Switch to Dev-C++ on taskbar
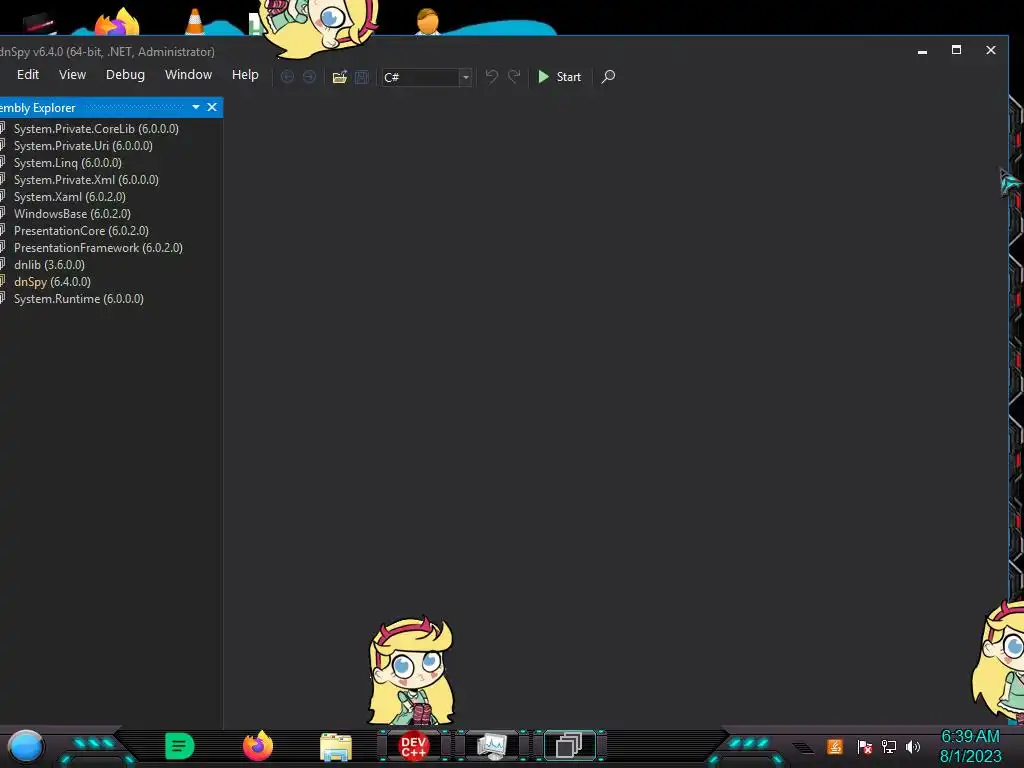This screenshot has height=768, width=1024. [413, 746]
